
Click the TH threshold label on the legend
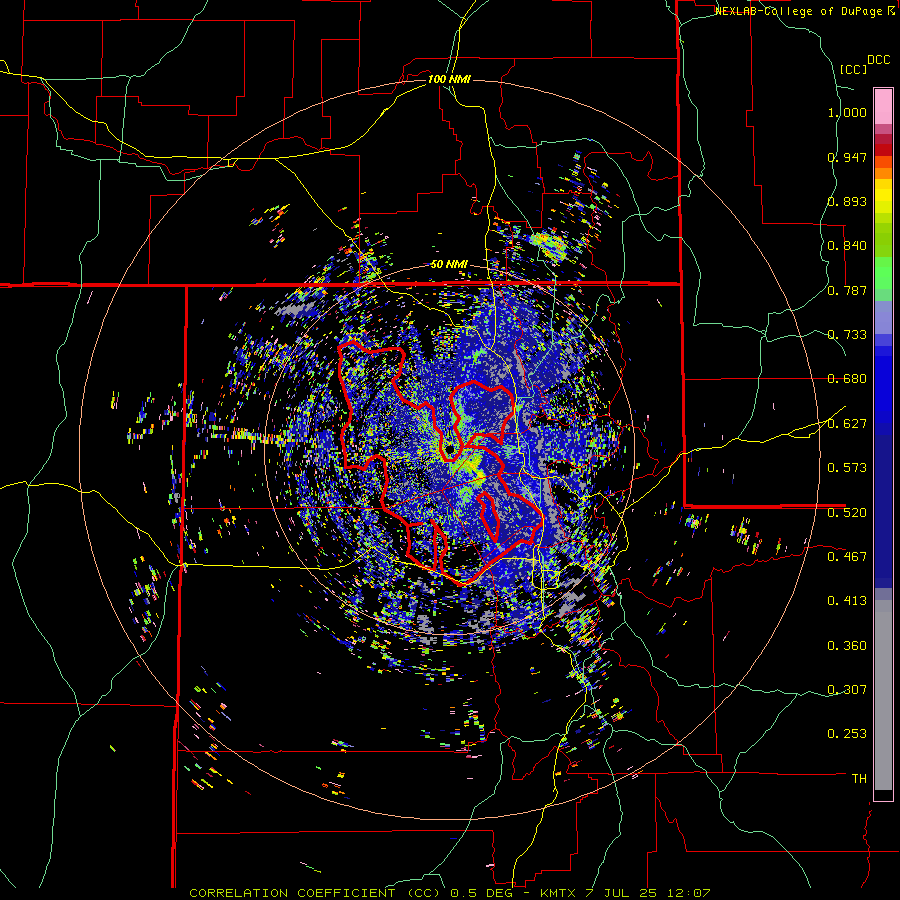[x=859, y=779]
